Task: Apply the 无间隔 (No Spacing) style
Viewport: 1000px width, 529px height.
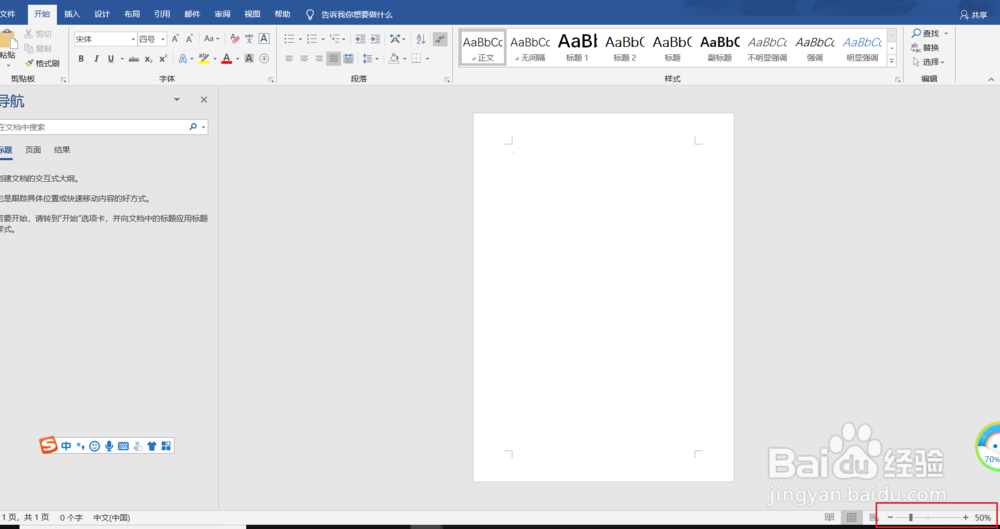Action: click(530, 47)
